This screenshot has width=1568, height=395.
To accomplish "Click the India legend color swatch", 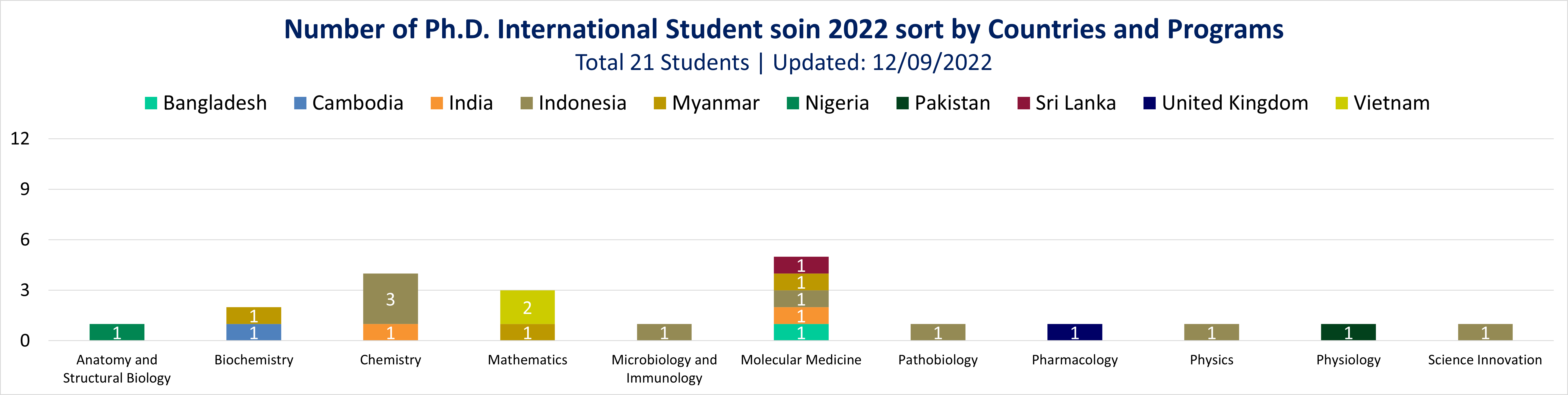I will [x=436, y=103].
